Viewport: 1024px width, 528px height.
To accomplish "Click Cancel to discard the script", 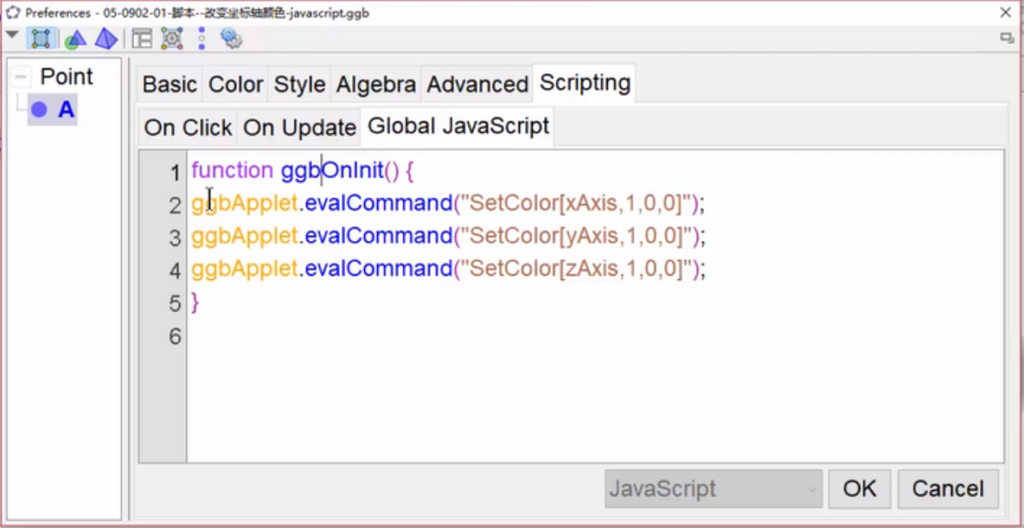I will pos(947,489).
